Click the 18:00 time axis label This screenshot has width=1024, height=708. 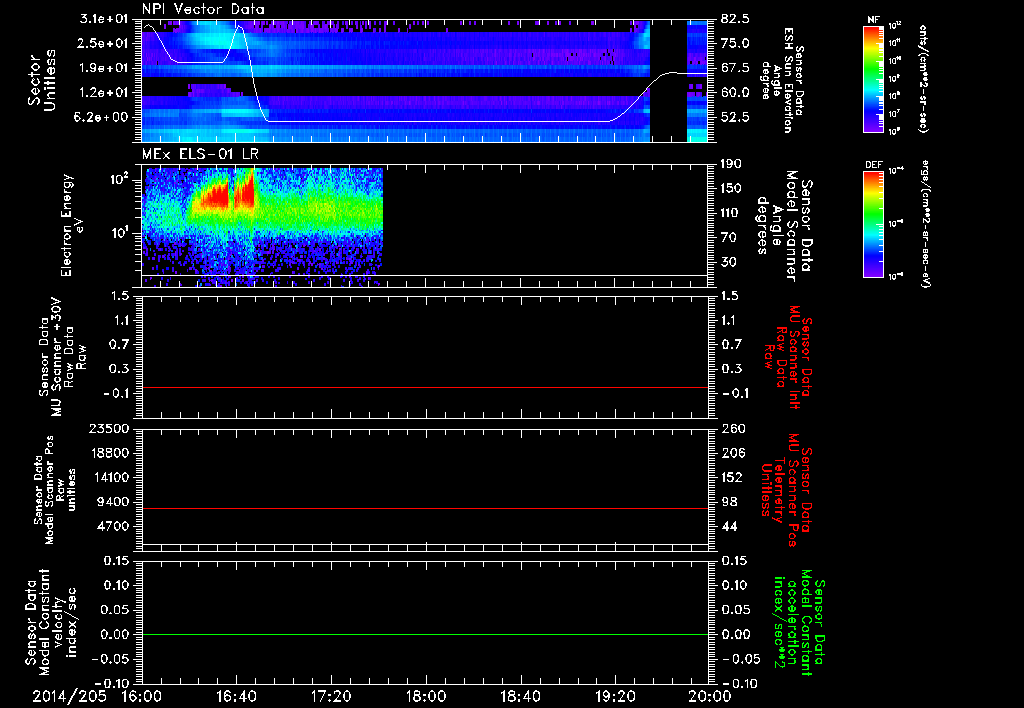coord(426,696)
